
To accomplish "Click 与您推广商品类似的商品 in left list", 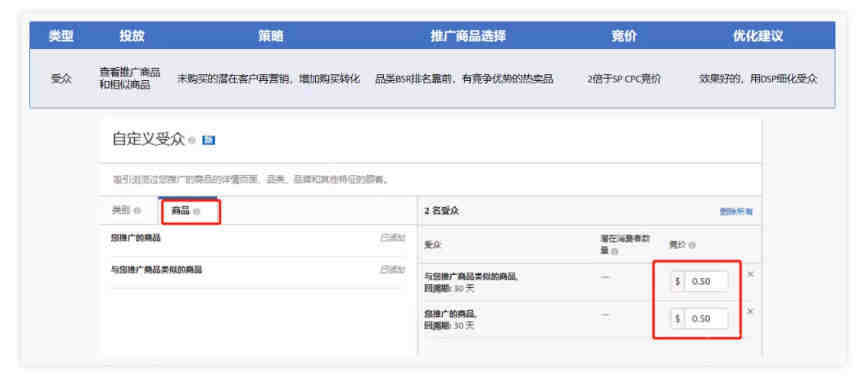I will (x=156, y=270).
